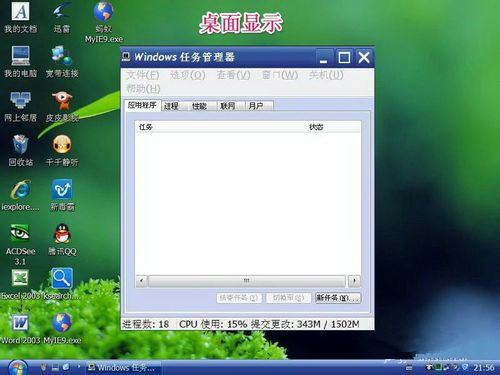
Task: Open the 选项(O) menu
Action: 188,75
